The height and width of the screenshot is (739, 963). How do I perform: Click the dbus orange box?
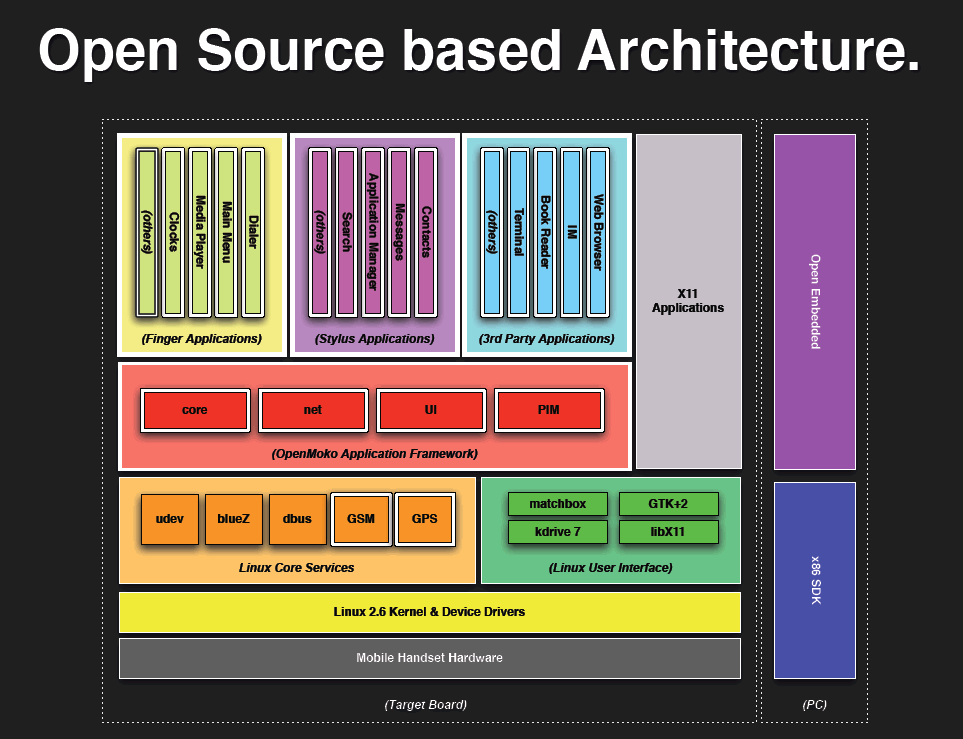pyautogui.click(x=297, y=519)
